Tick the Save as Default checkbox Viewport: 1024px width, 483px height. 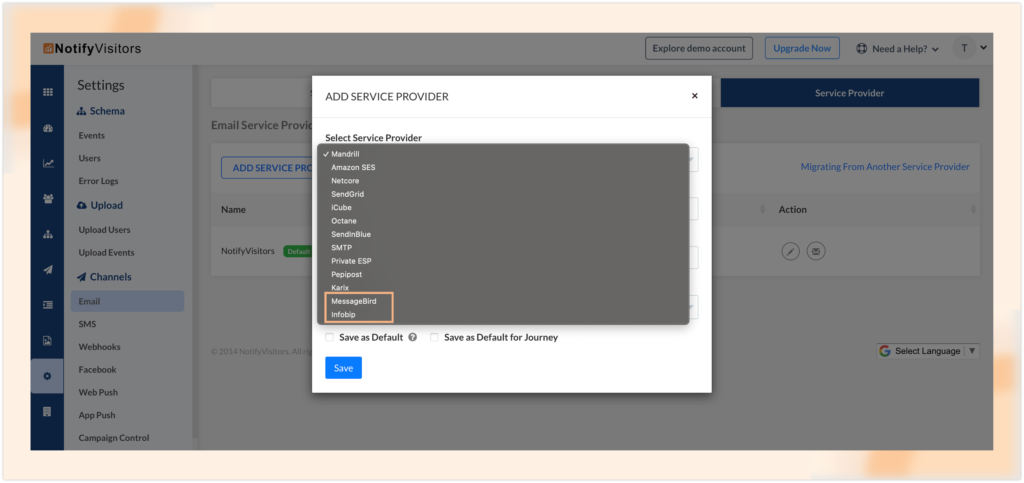(329, 337)
